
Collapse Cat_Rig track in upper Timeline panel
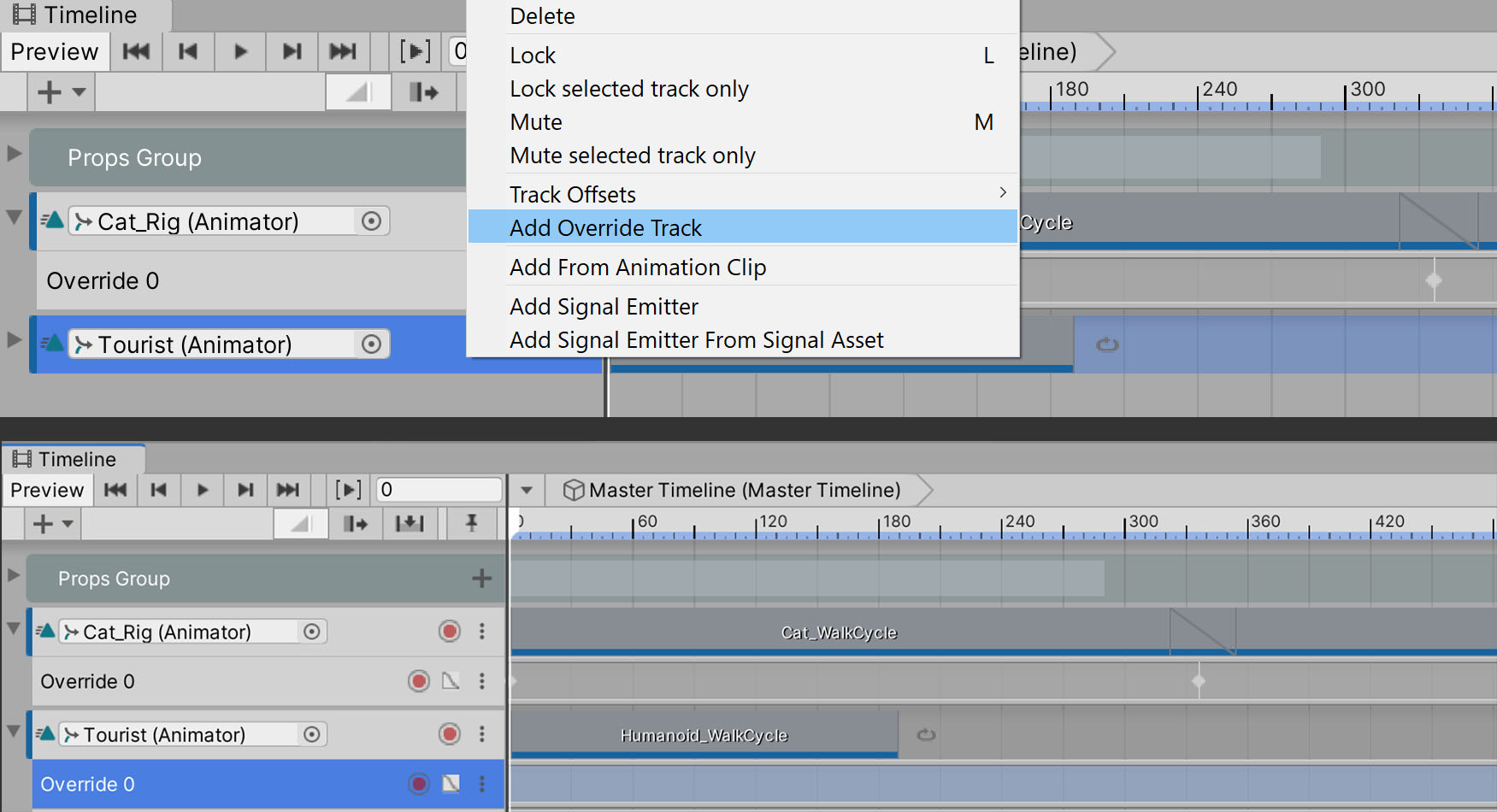coord(14,217)
